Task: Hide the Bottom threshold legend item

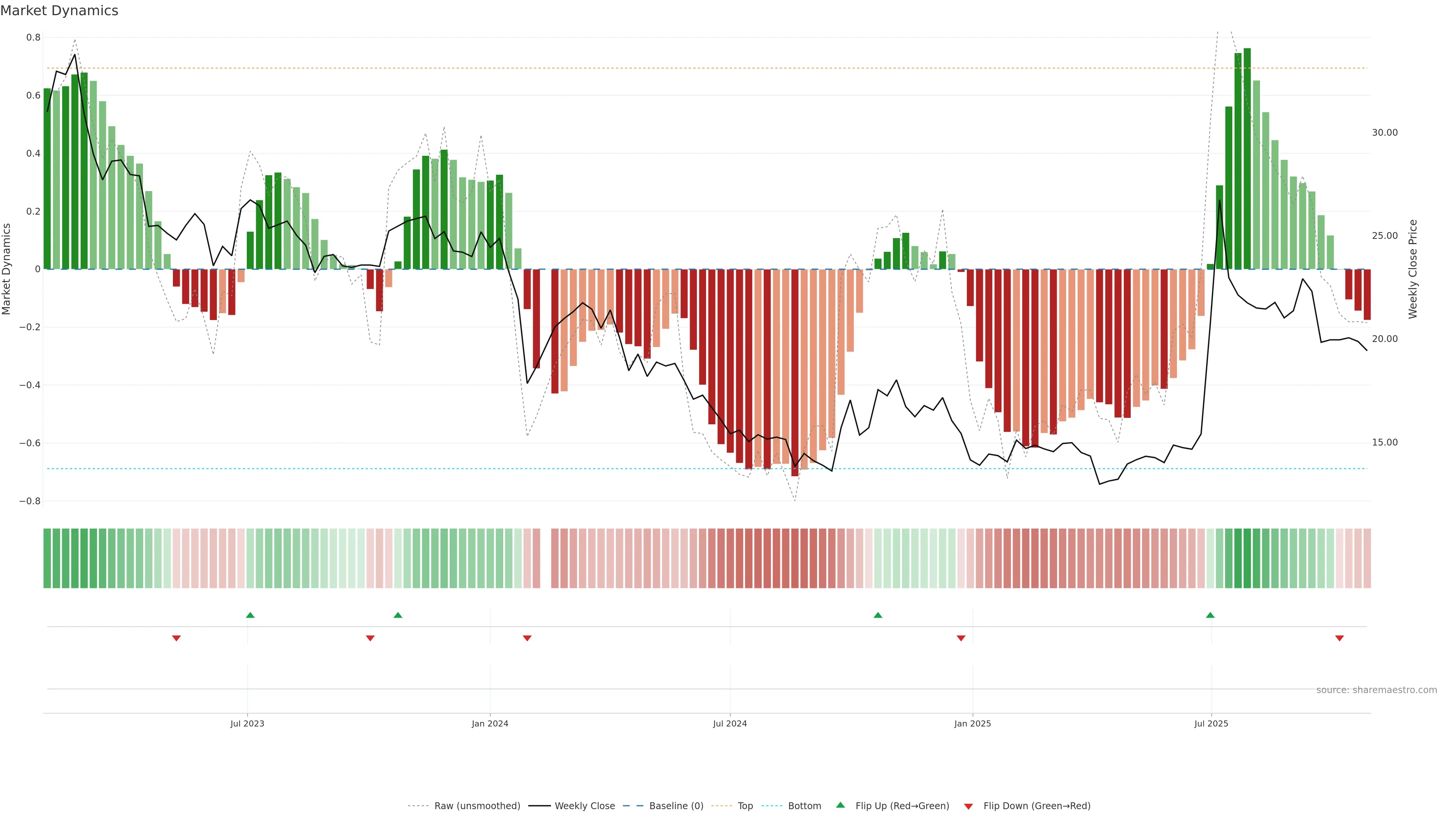Action: point(804,806)
